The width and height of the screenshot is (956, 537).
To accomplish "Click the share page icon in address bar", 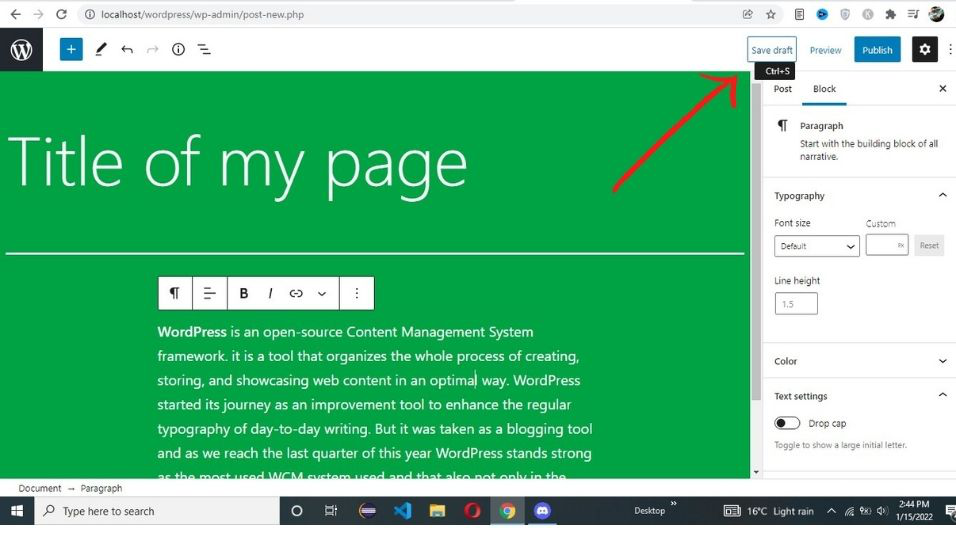I will tap(747, 14).
